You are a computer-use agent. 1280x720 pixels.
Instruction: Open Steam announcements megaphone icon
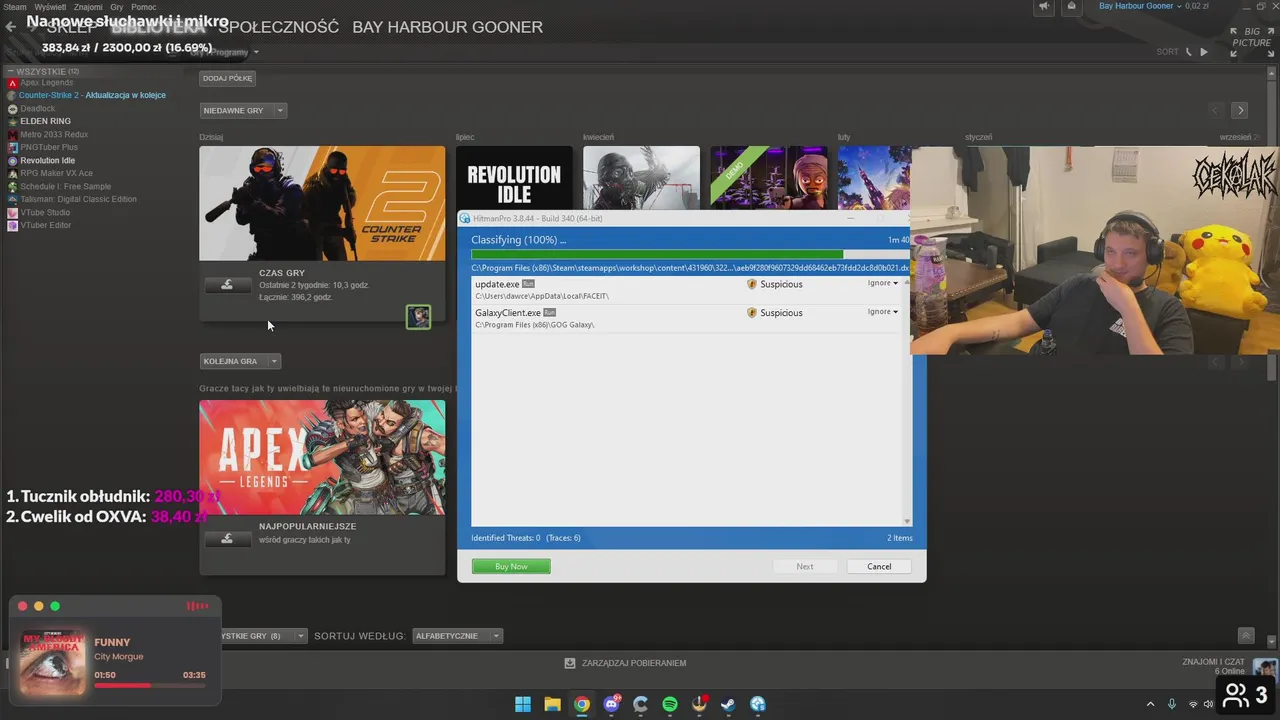(x=1044, y=6)
